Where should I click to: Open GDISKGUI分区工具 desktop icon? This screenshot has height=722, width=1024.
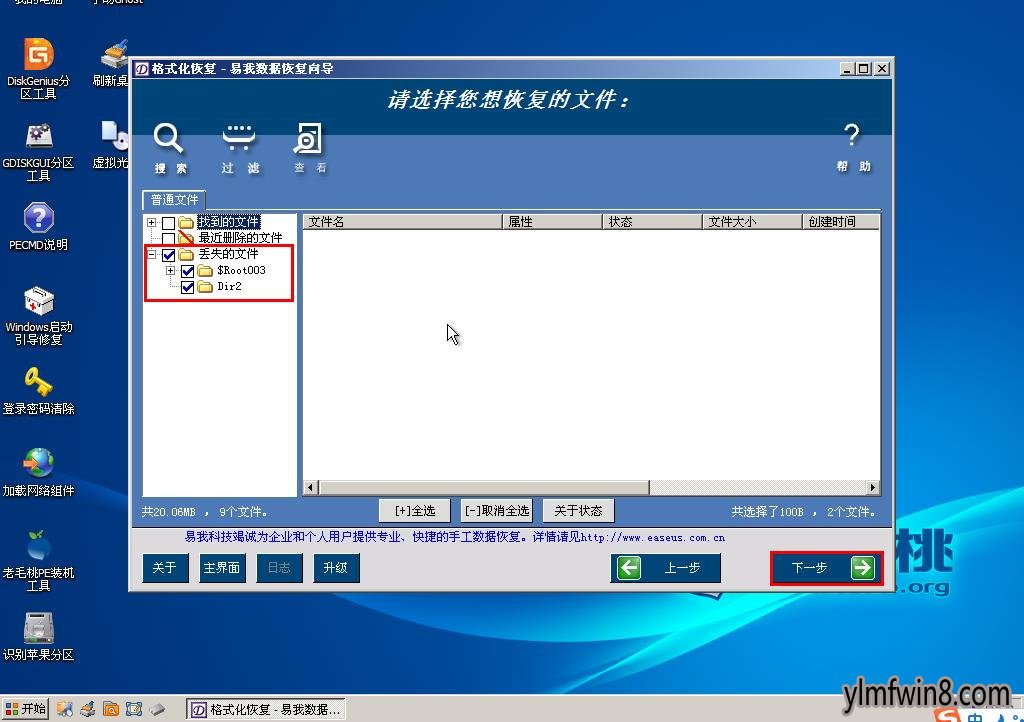(39, 151)
